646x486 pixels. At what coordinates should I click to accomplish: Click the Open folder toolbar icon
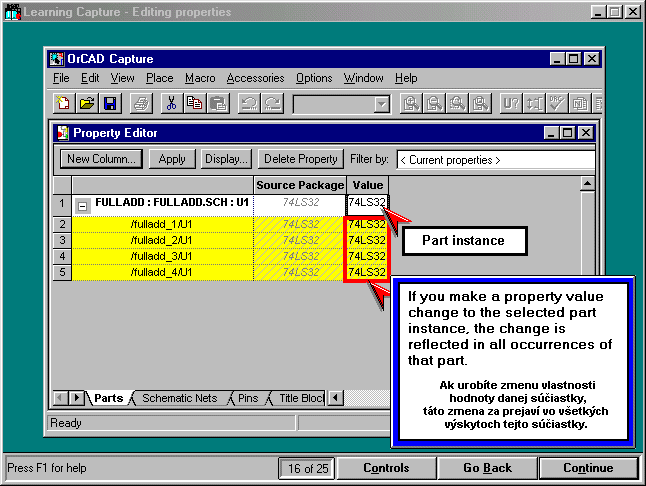click(87, 103)
